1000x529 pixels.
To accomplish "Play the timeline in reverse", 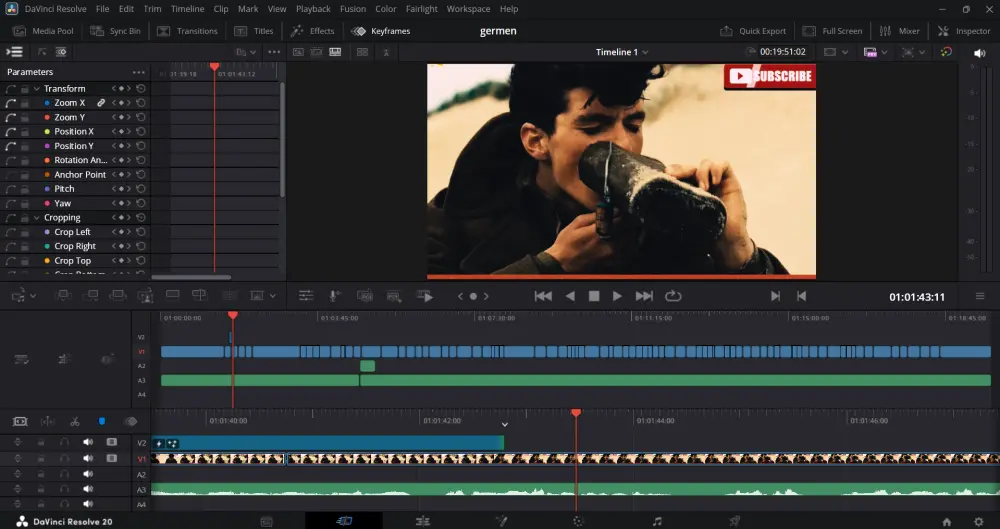I will [x=570, y=296].
